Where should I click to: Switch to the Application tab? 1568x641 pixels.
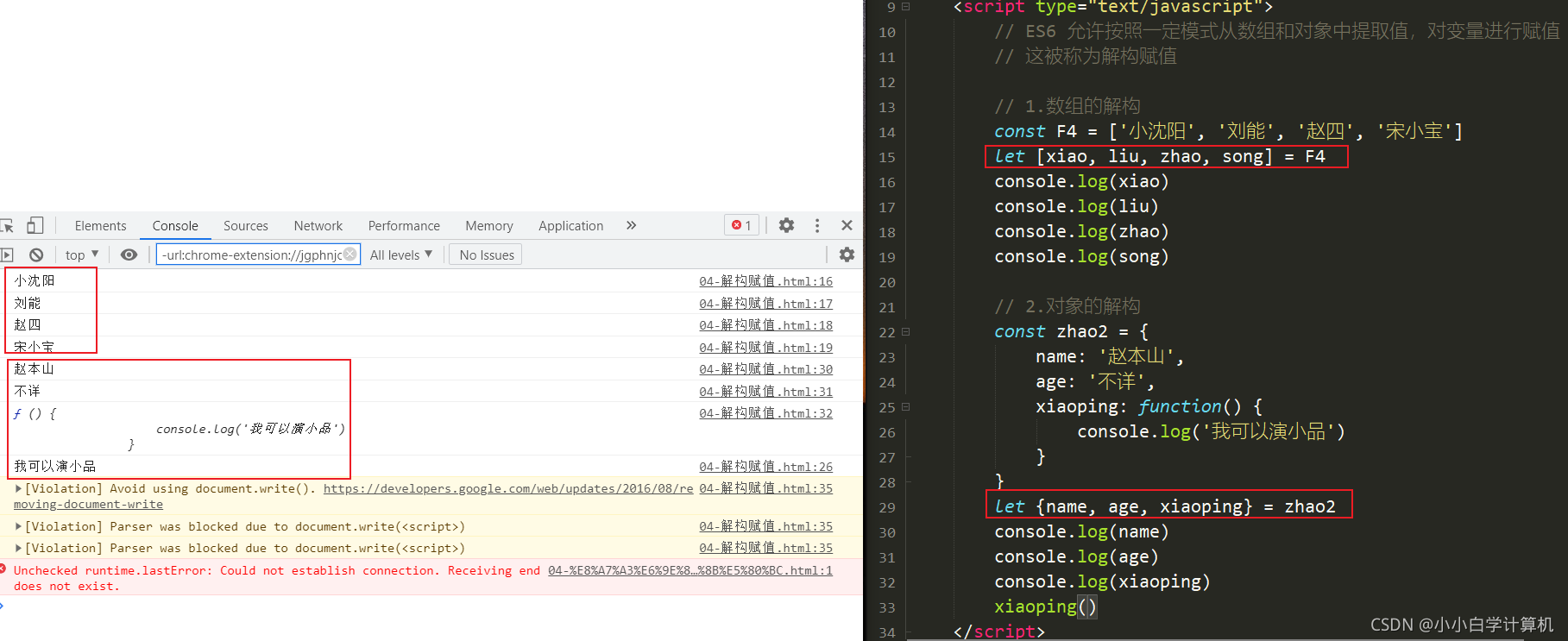click(x=571, y=225)
